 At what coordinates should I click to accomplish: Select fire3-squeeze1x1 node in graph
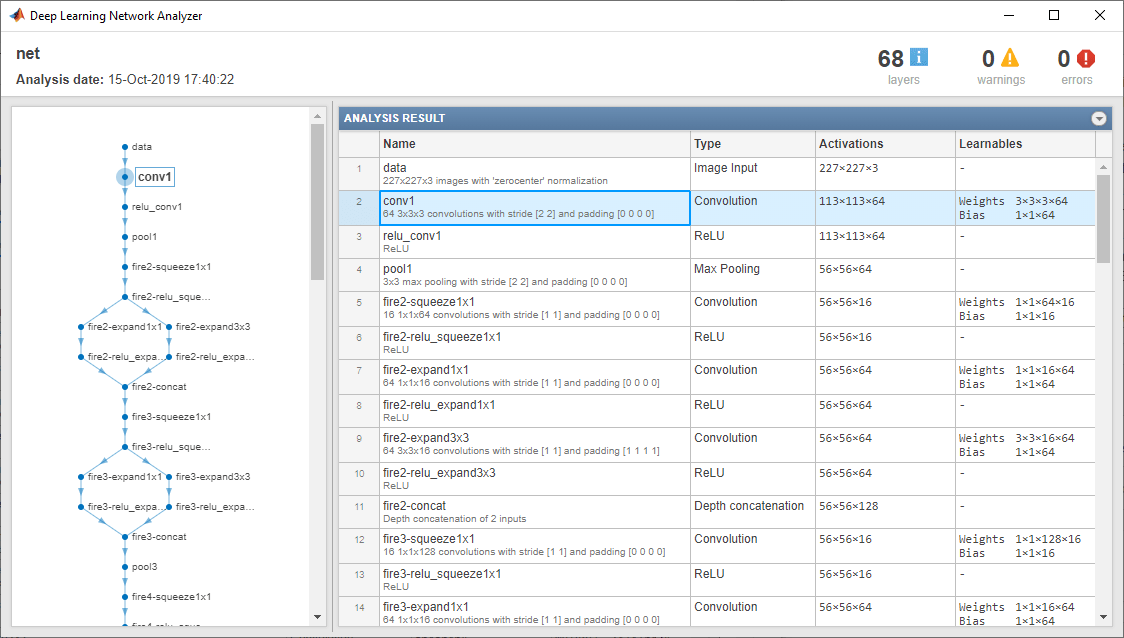click(x=125, y=416)
